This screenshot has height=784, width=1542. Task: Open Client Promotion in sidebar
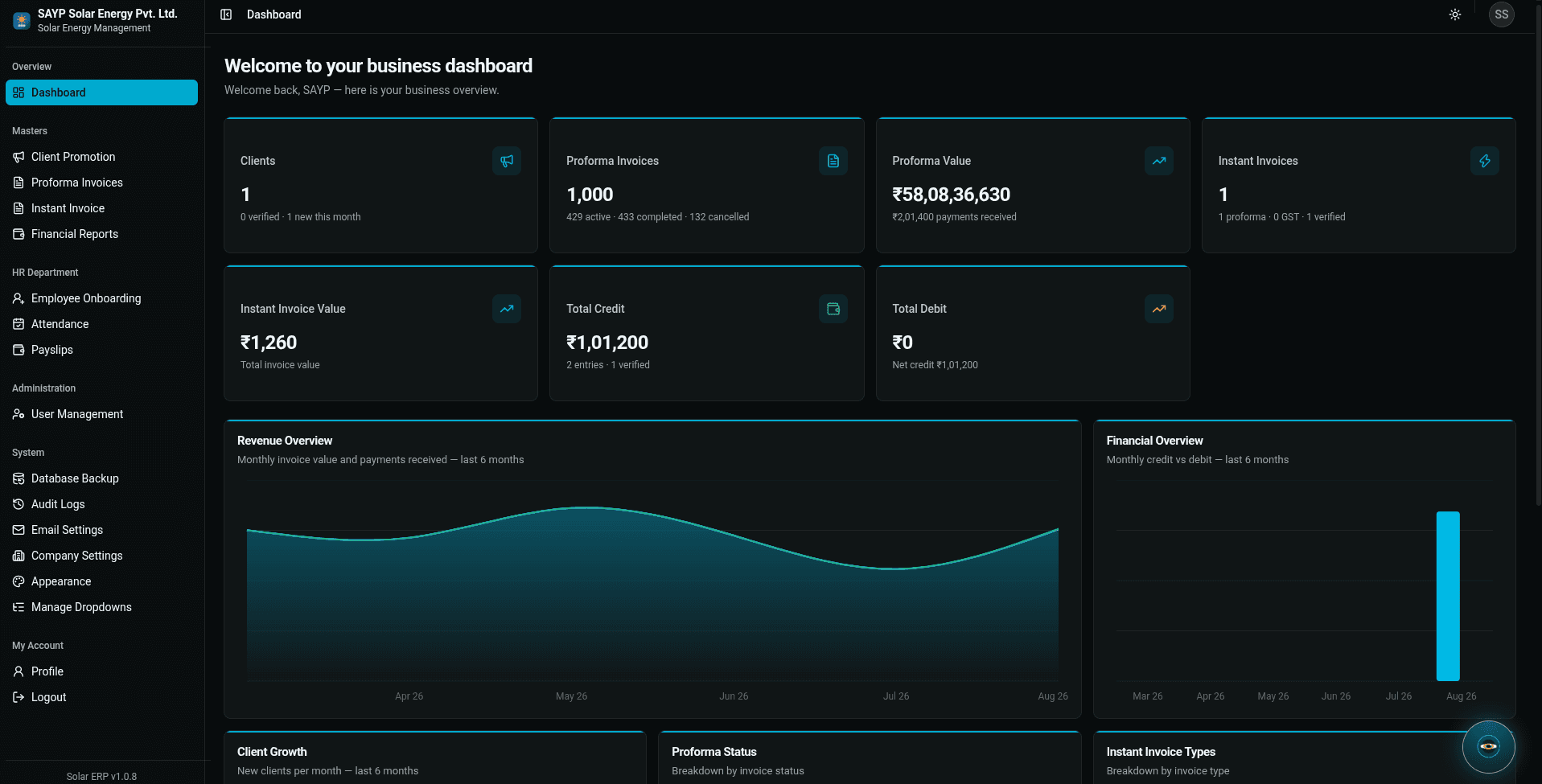tap(101, 157)
